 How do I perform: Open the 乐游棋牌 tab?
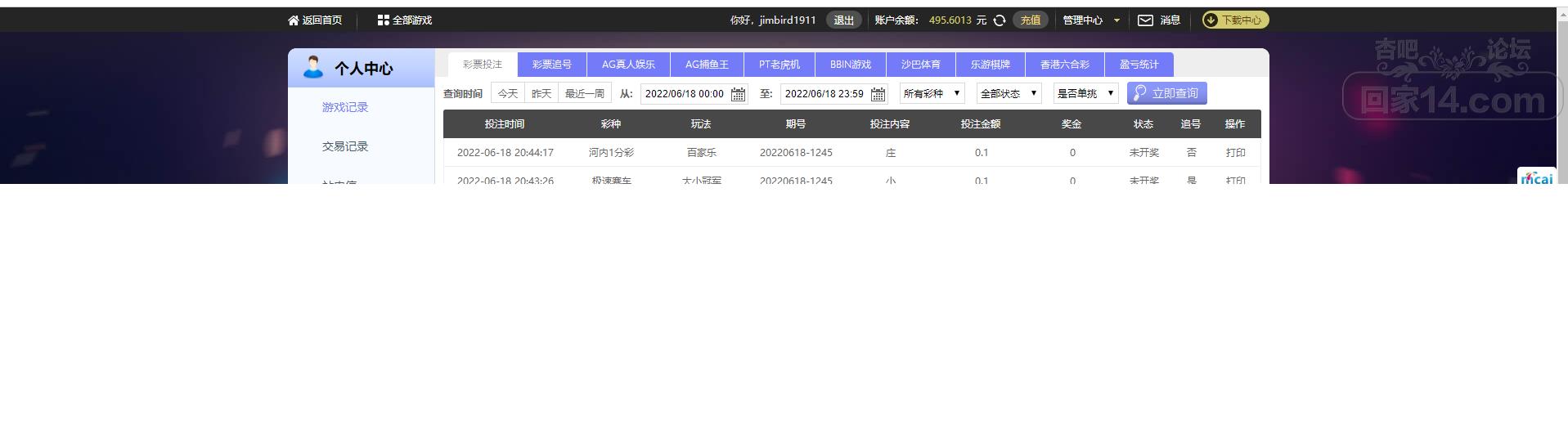[991, 65]
